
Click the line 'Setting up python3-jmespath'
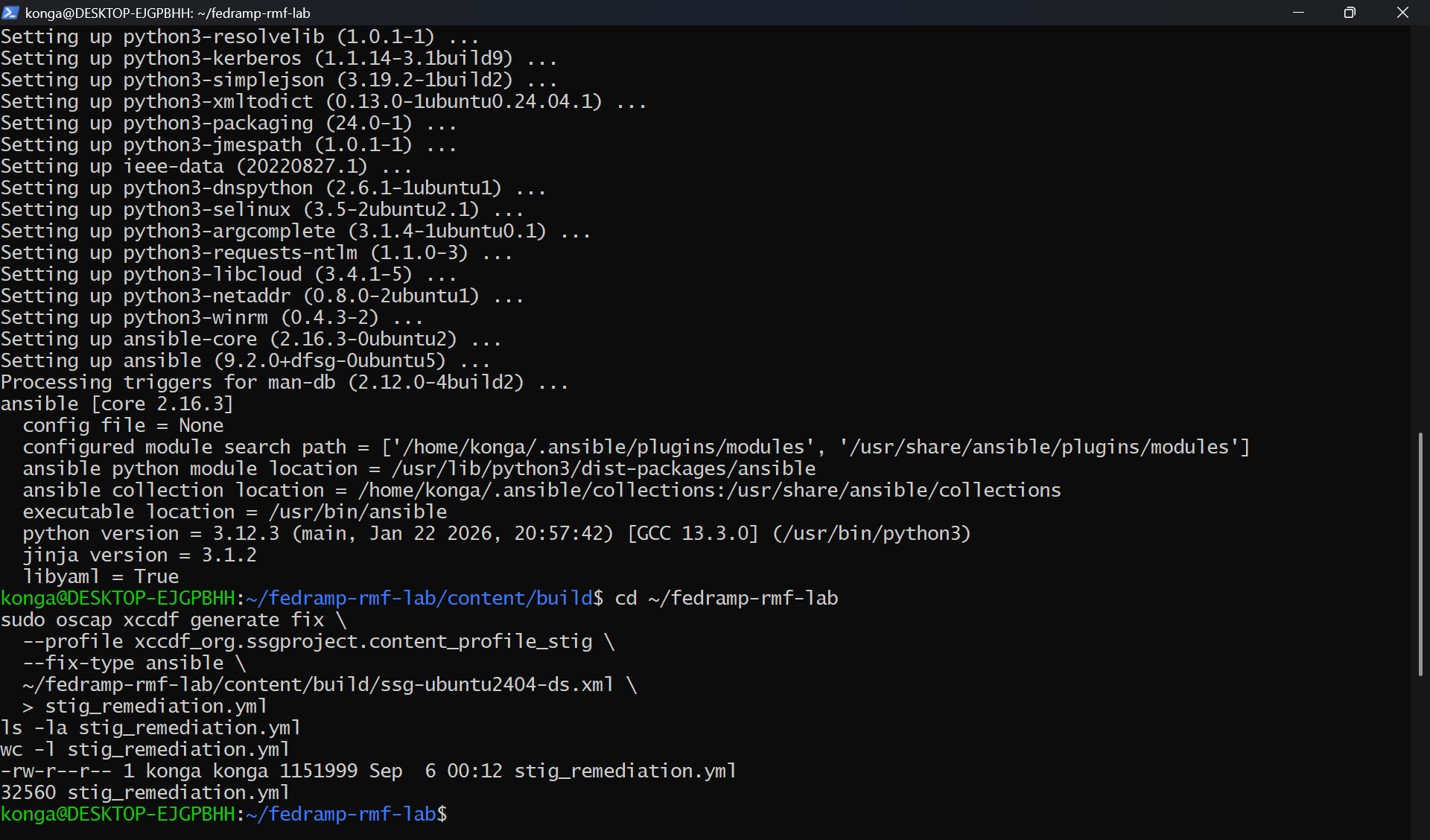(x=229, y=144)
